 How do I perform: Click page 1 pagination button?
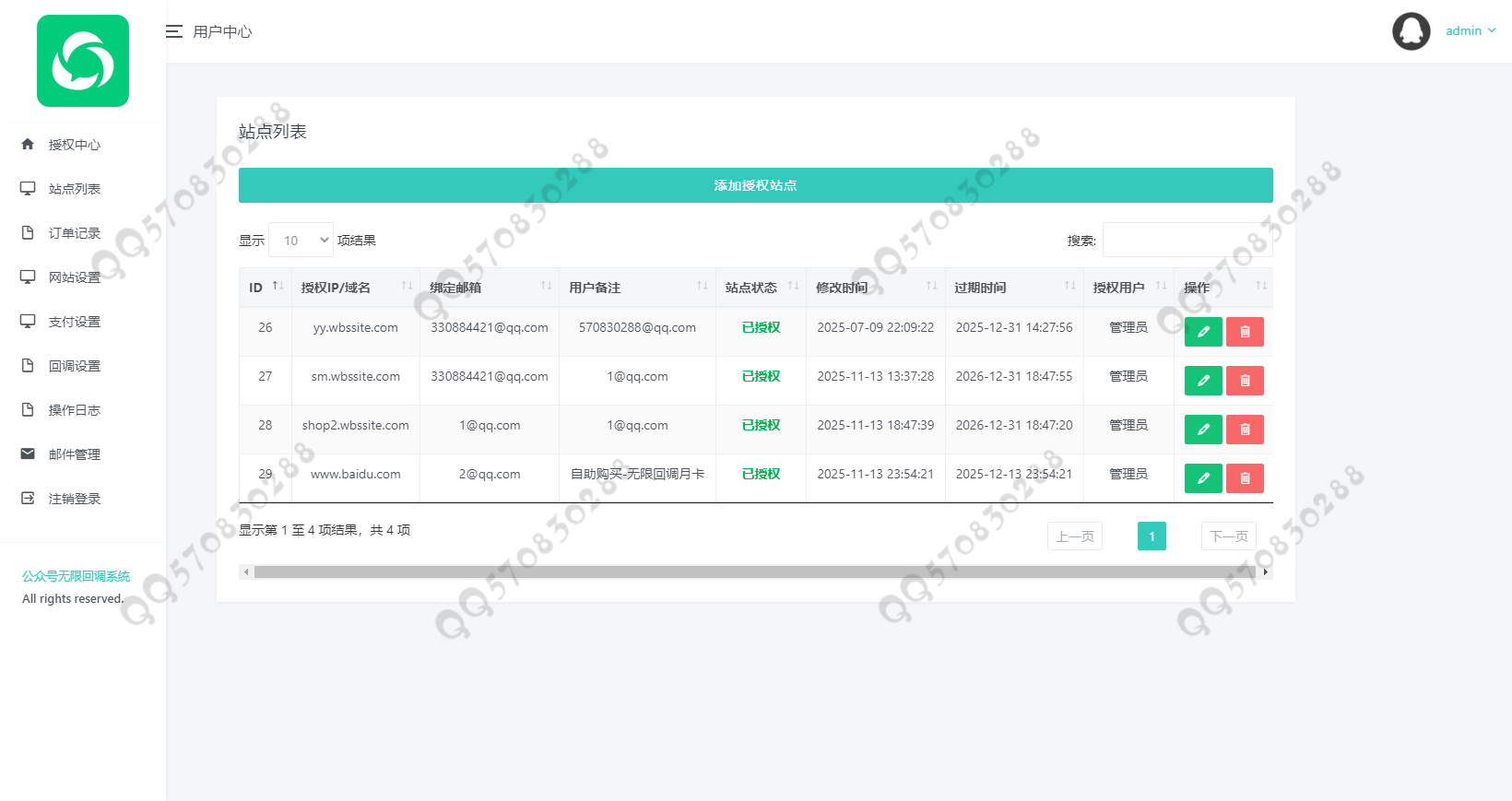[1152, 536]
